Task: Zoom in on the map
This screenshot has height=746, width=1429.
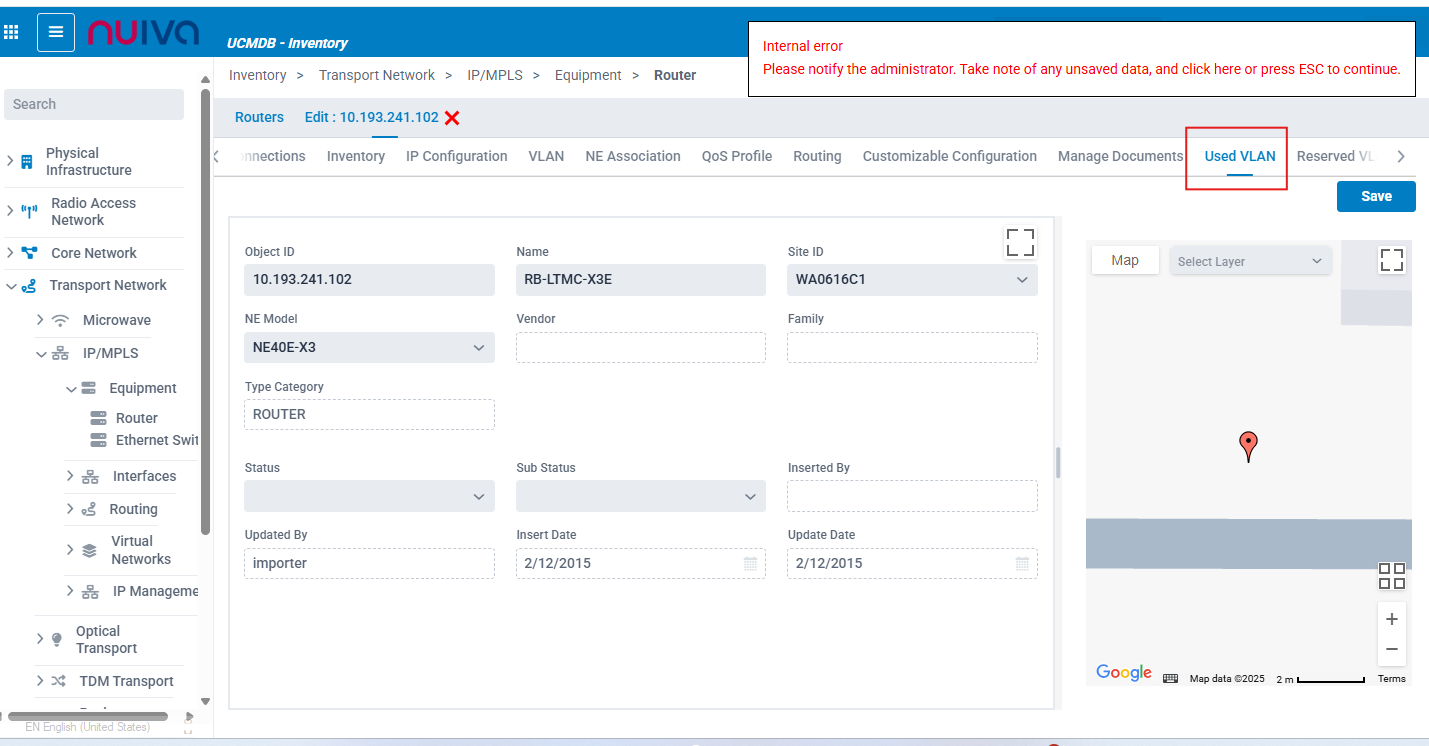Action: click(x=1391, y=619)
